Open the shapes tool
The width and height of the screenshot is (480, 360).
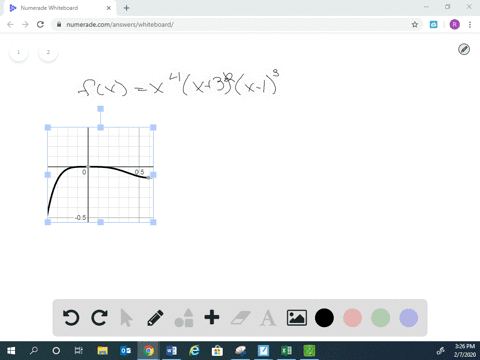pos(184,317)
